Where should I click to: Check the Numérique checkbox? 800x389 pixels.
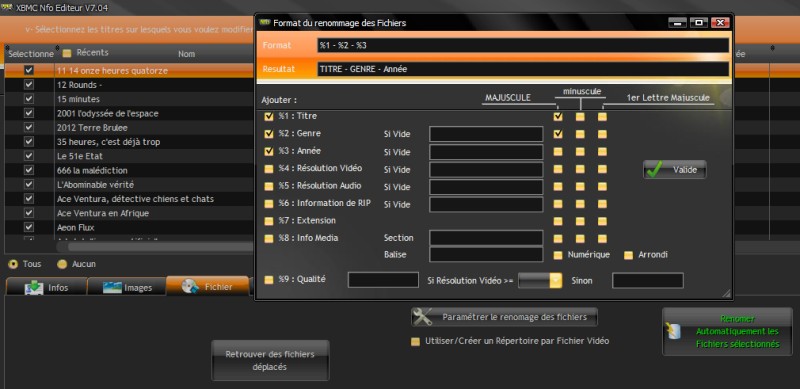pos(558,255)
